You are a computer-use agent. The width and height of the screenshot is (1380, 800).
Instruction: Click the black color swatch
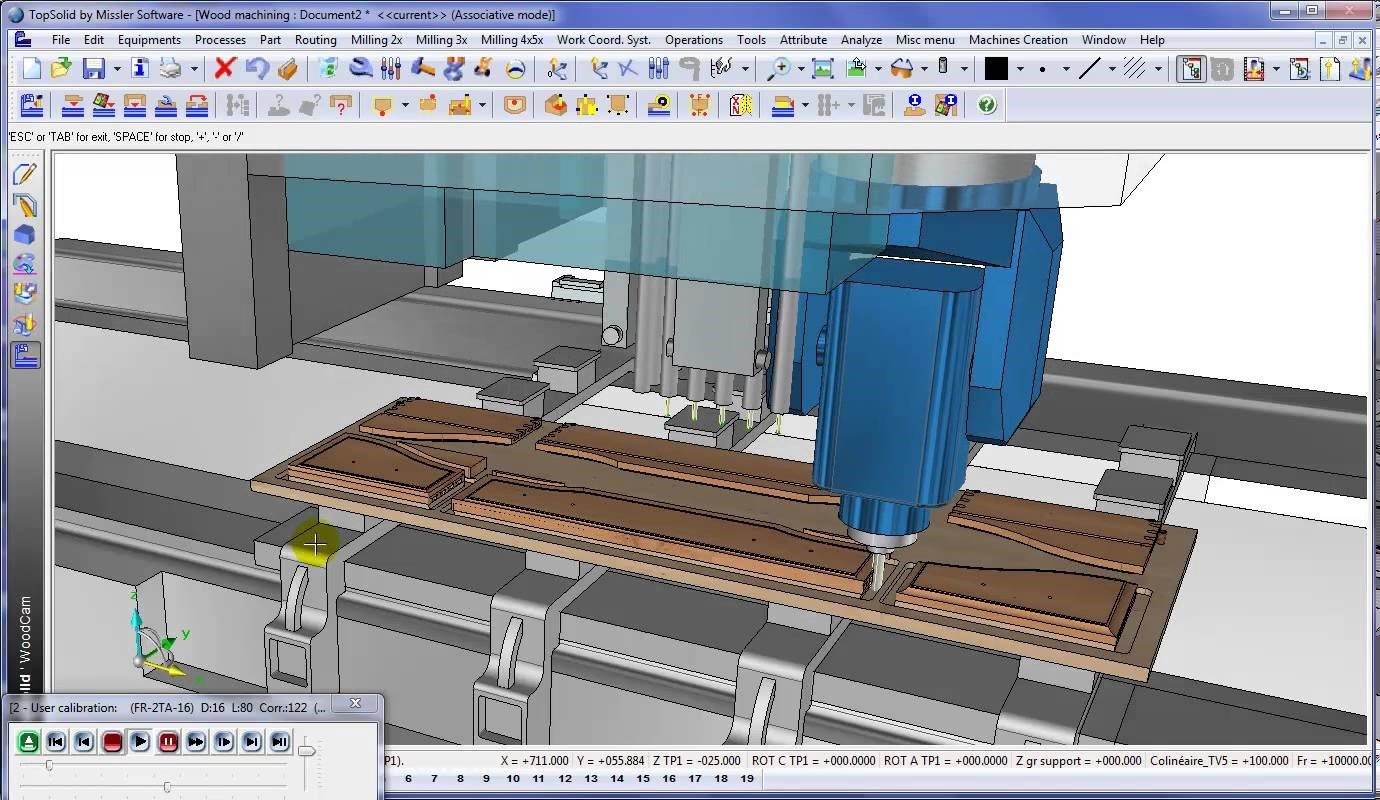[x=996, y=69]
